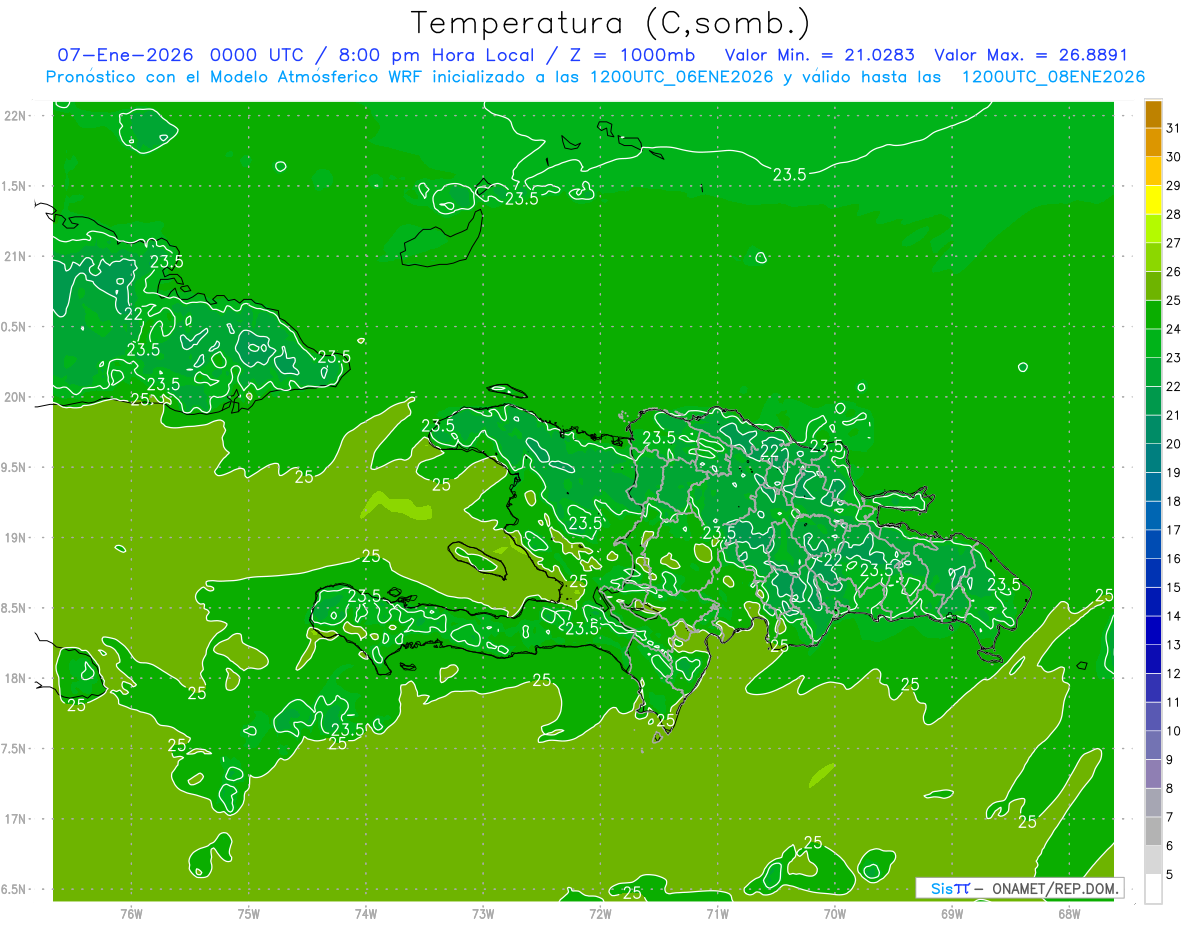The image size is (1200, 927).
Task: Click the "17N" latitude label
Action: point(16,819)
